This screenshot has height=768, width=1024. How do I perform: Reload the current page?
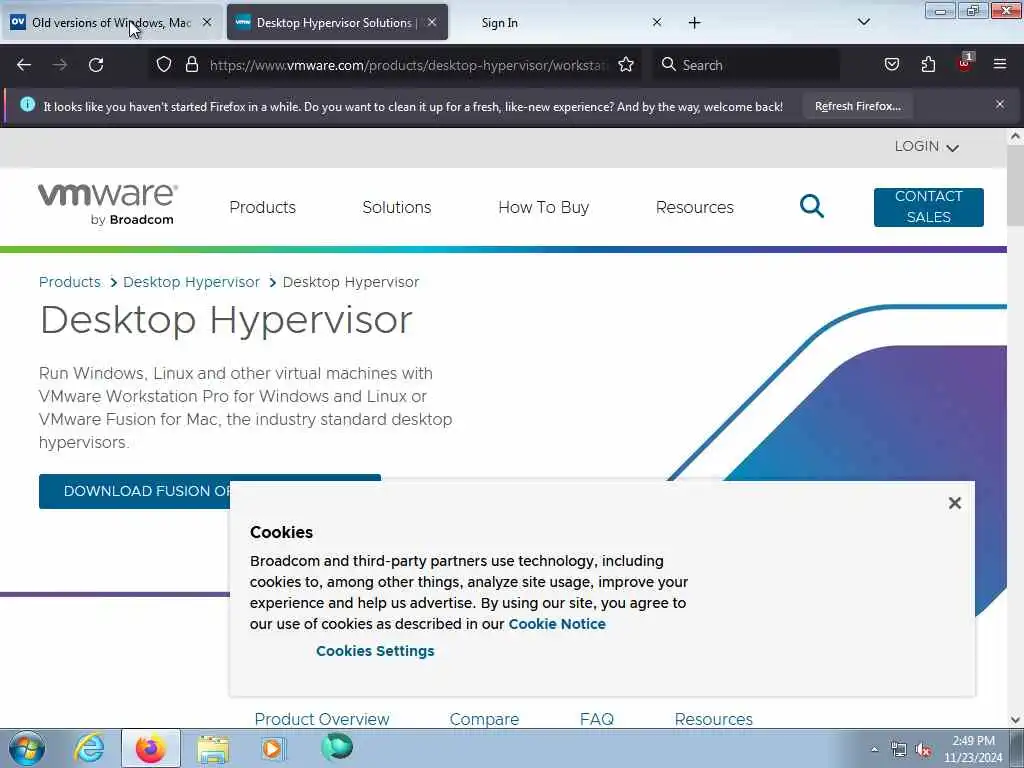[96, 65]
